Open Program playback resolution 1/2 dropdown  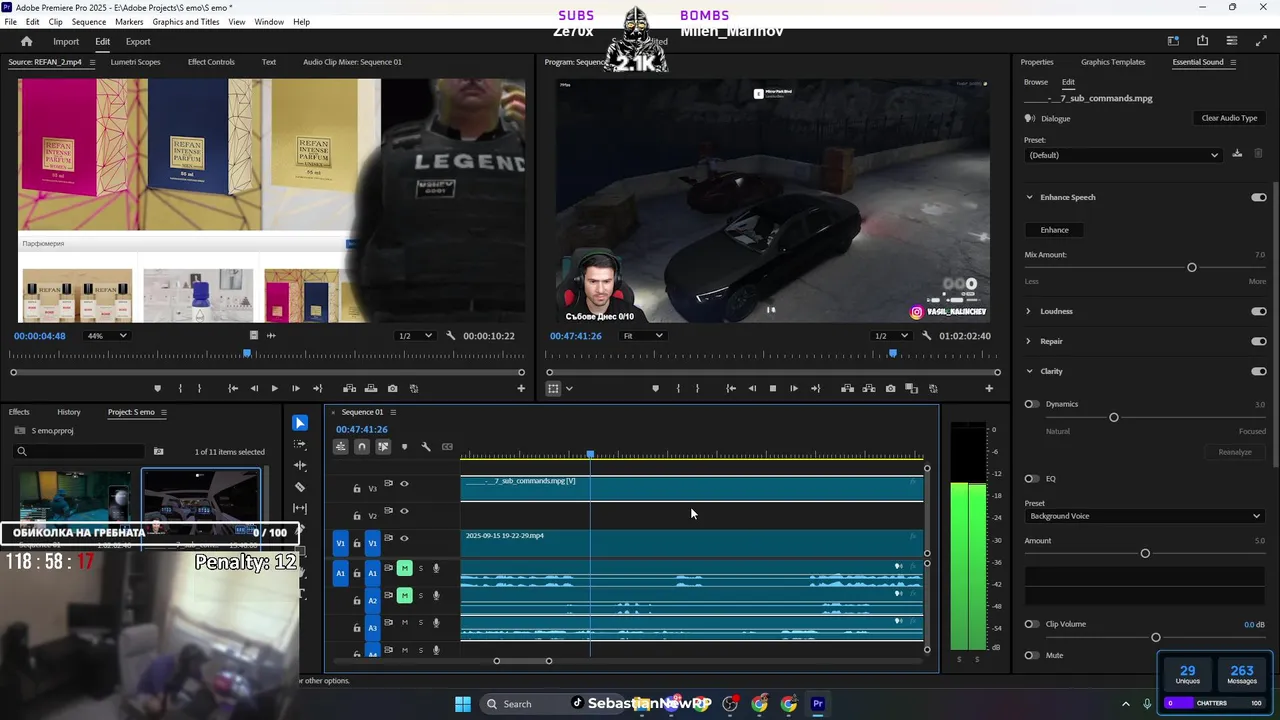coord(891,336)
